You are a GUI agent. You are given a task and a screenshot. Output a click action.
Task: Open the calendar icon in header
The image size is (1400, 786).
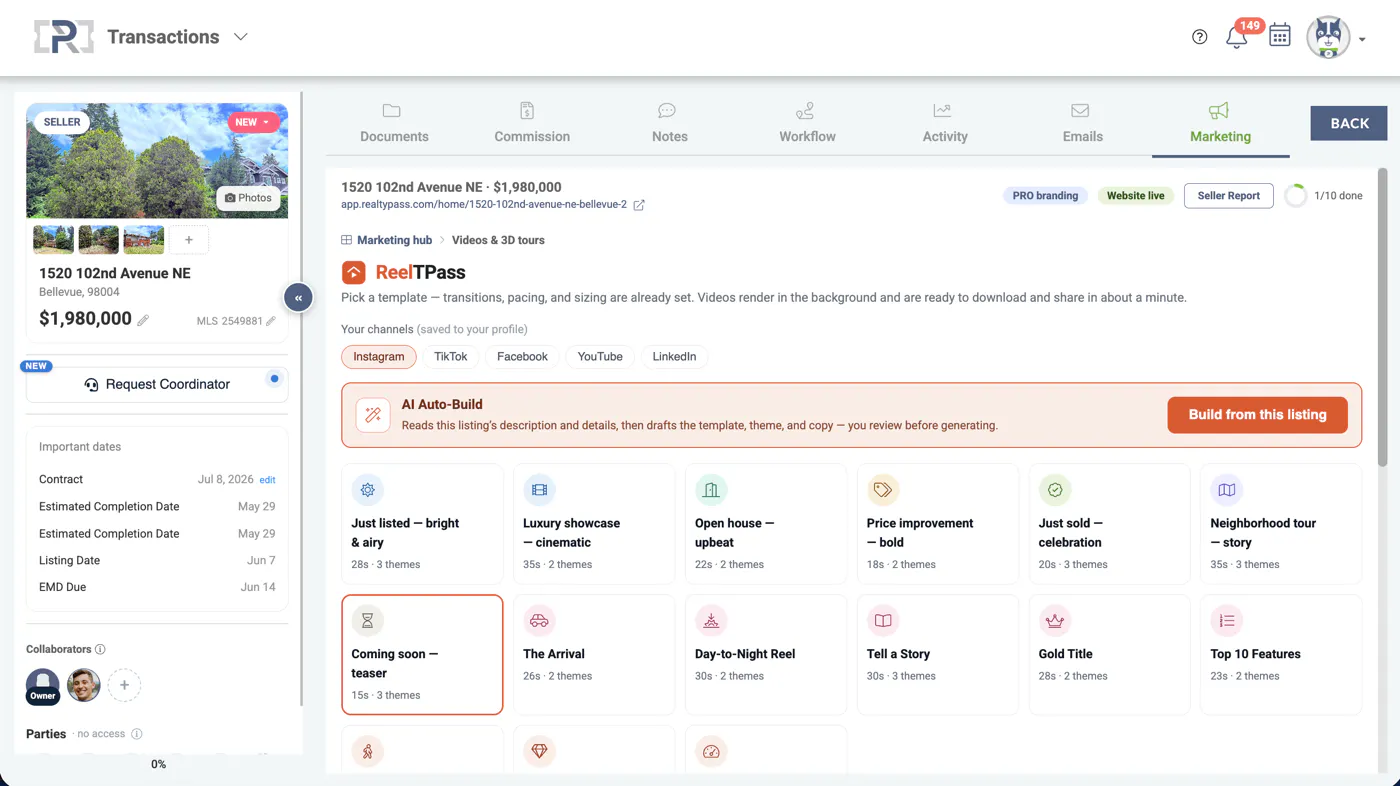point(1279,36)
